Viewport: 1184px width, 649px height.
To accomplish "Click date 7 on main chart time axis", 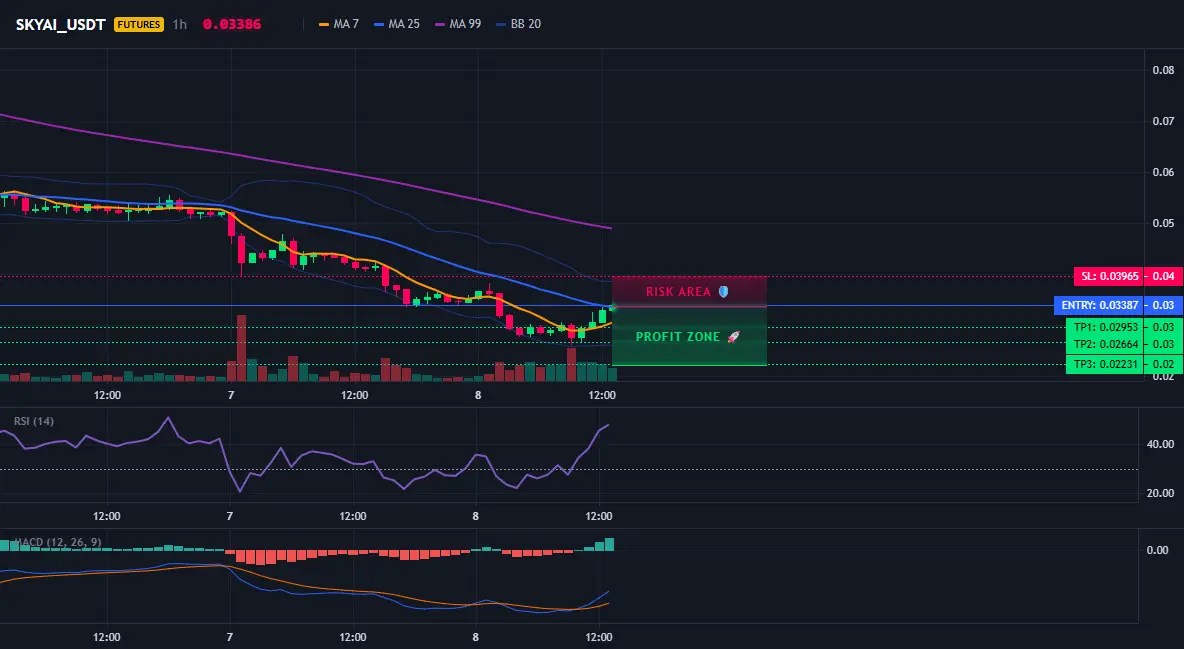I will (231, 395).
